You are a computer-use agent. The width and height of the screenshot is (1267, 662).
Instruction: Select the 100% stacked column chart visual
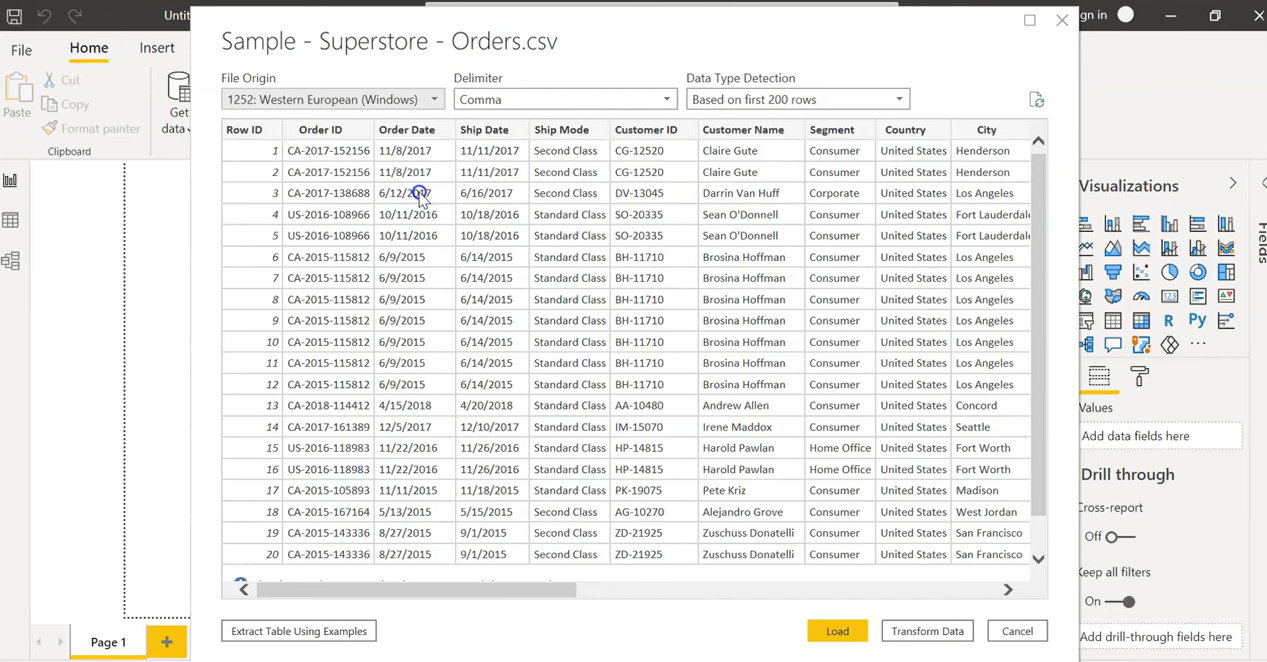click(x=1226, y=224)
